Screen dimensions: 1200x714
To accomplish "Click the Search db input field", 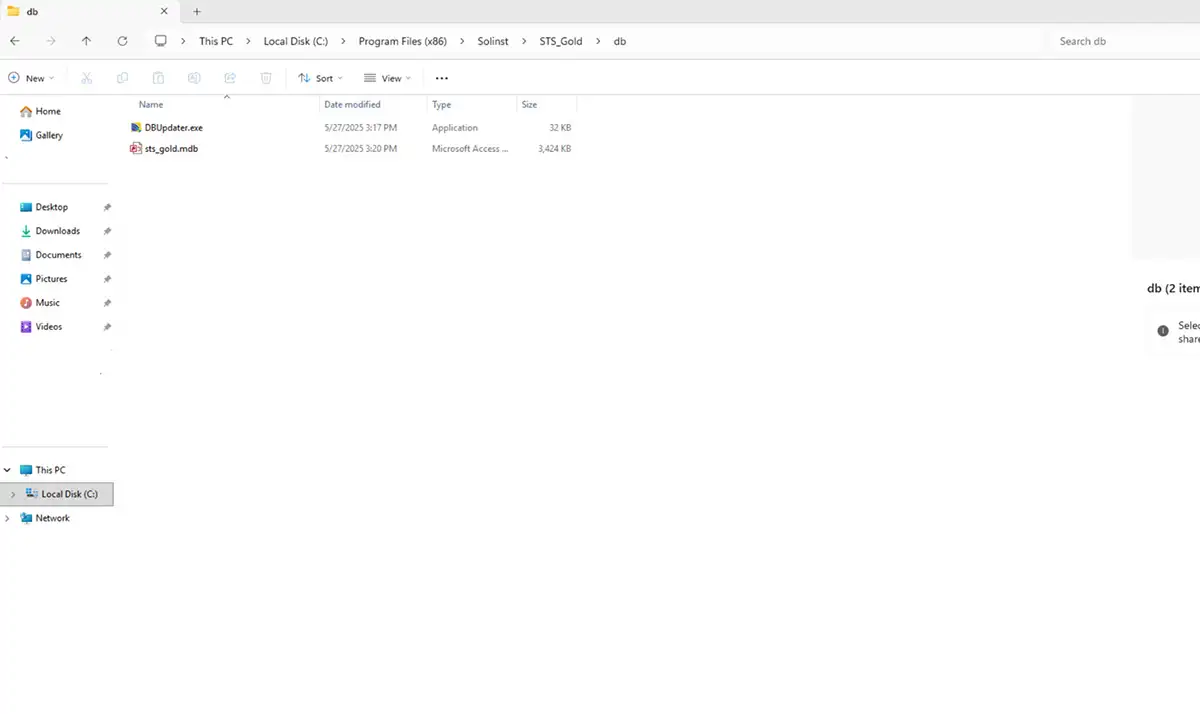I will (1120, 41).
